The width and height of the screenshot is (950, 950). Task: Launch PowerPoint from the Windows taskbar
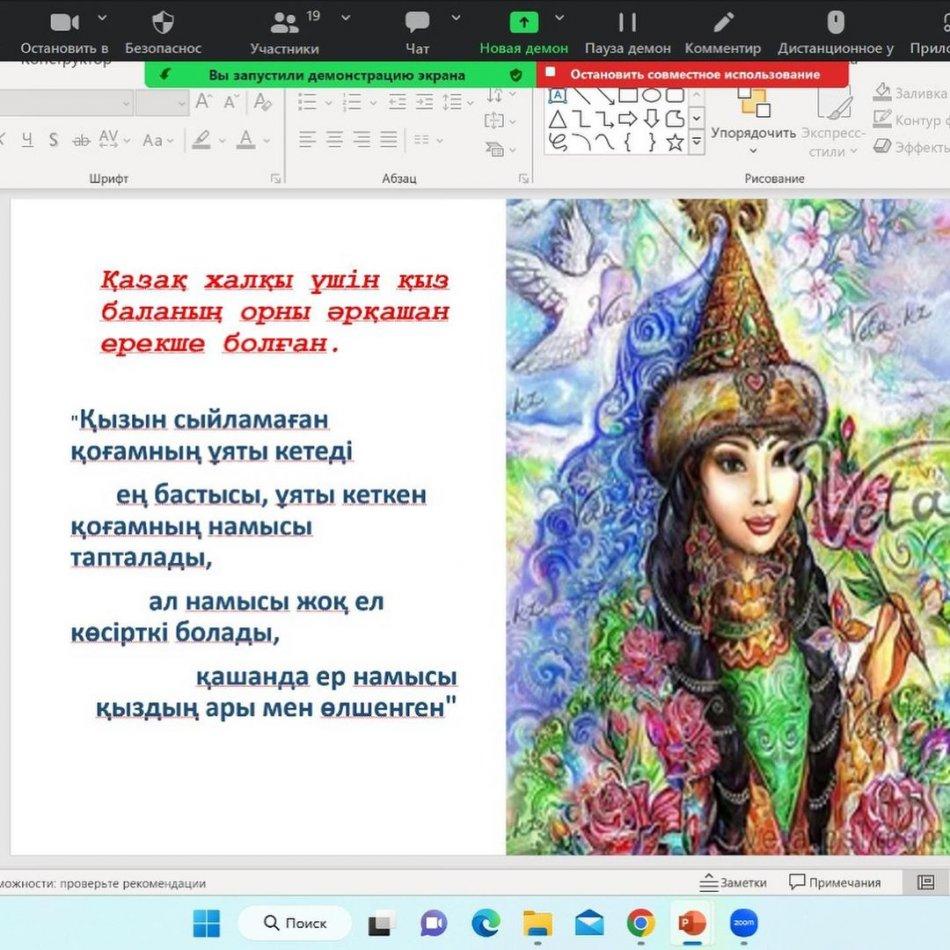pyautogui.click(x=692, y=922)
